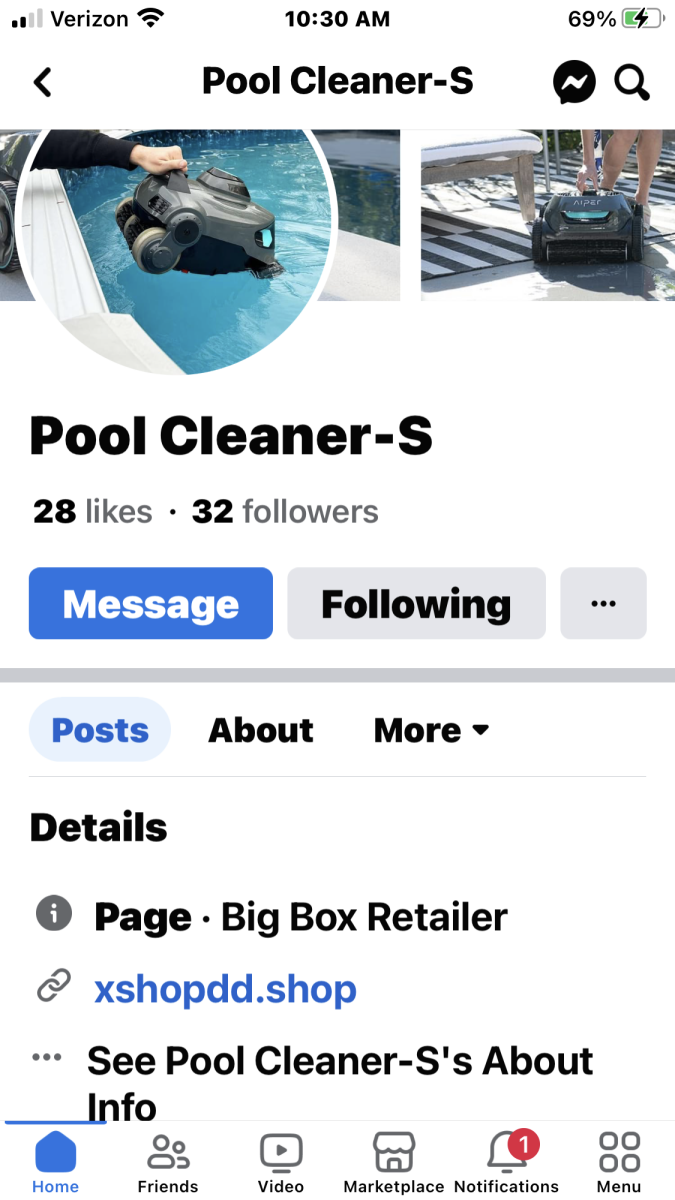Go to Home in bottom navigation
The width and height of the screenshot is (675, 1200).
[x=55, y=1163]
